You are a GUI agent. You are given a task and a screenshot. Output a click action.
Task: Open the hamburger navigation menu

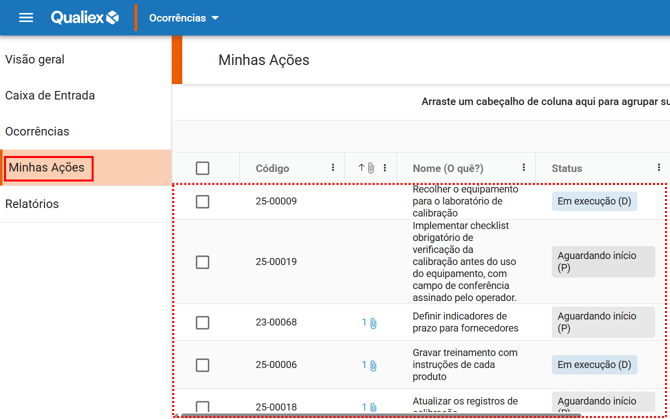pos(26,18)
